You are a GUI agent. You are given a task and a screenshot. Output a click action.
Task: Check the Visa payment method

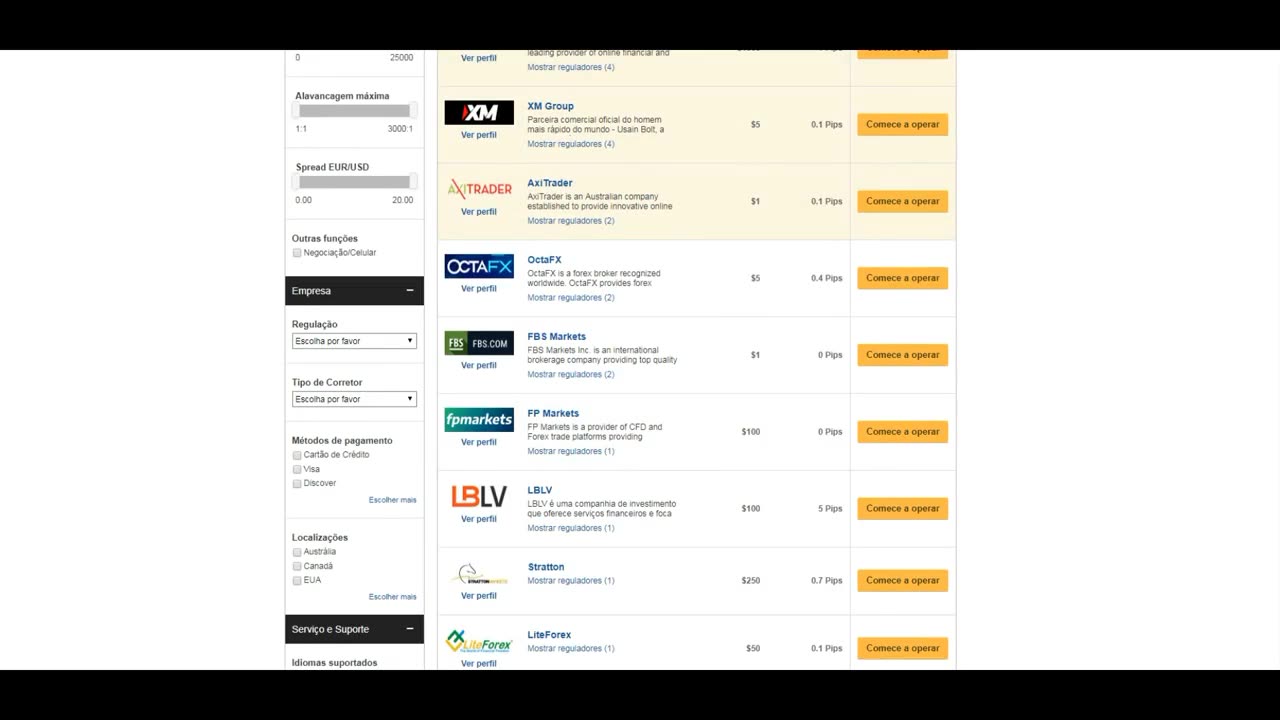coord(297,469)
